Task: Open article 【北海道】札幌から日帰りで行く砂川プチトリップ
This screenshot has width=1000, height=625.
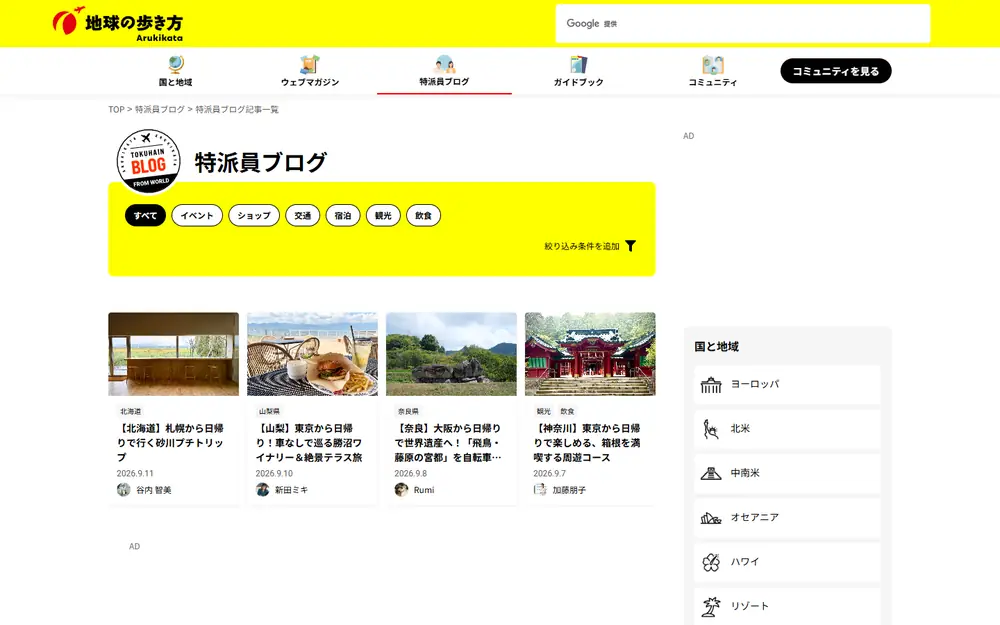Action: pos(170,443)
